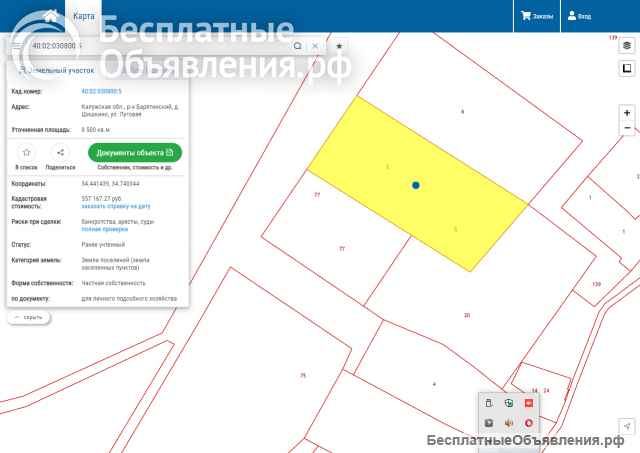Select parcel labeled 20 on map
Viewport: 640px width, 453px height.
pos(467,315)
